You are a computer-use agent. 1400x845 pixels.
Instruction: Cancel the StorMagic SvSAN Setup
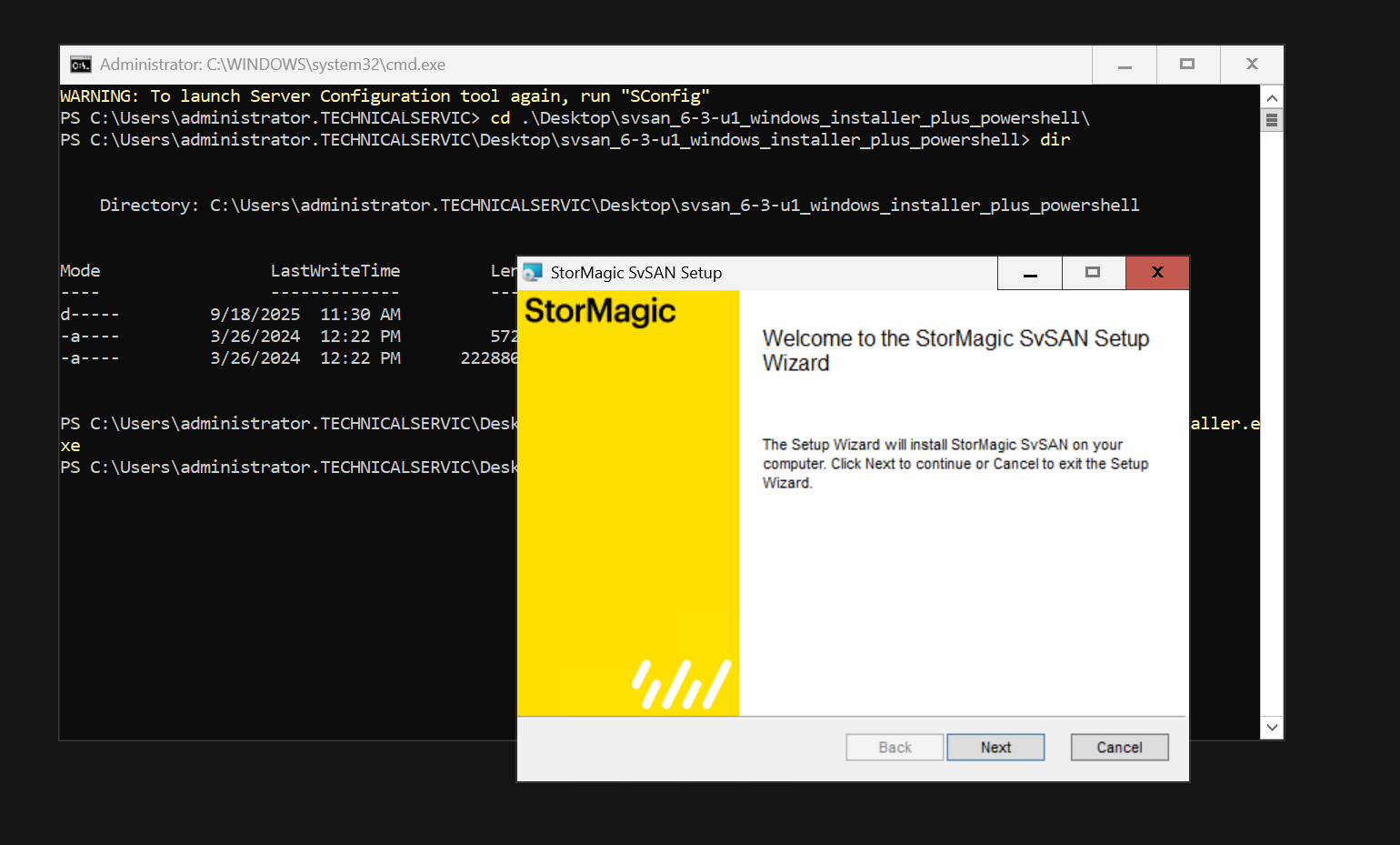pyautogui.click(x=1119, y=747)
